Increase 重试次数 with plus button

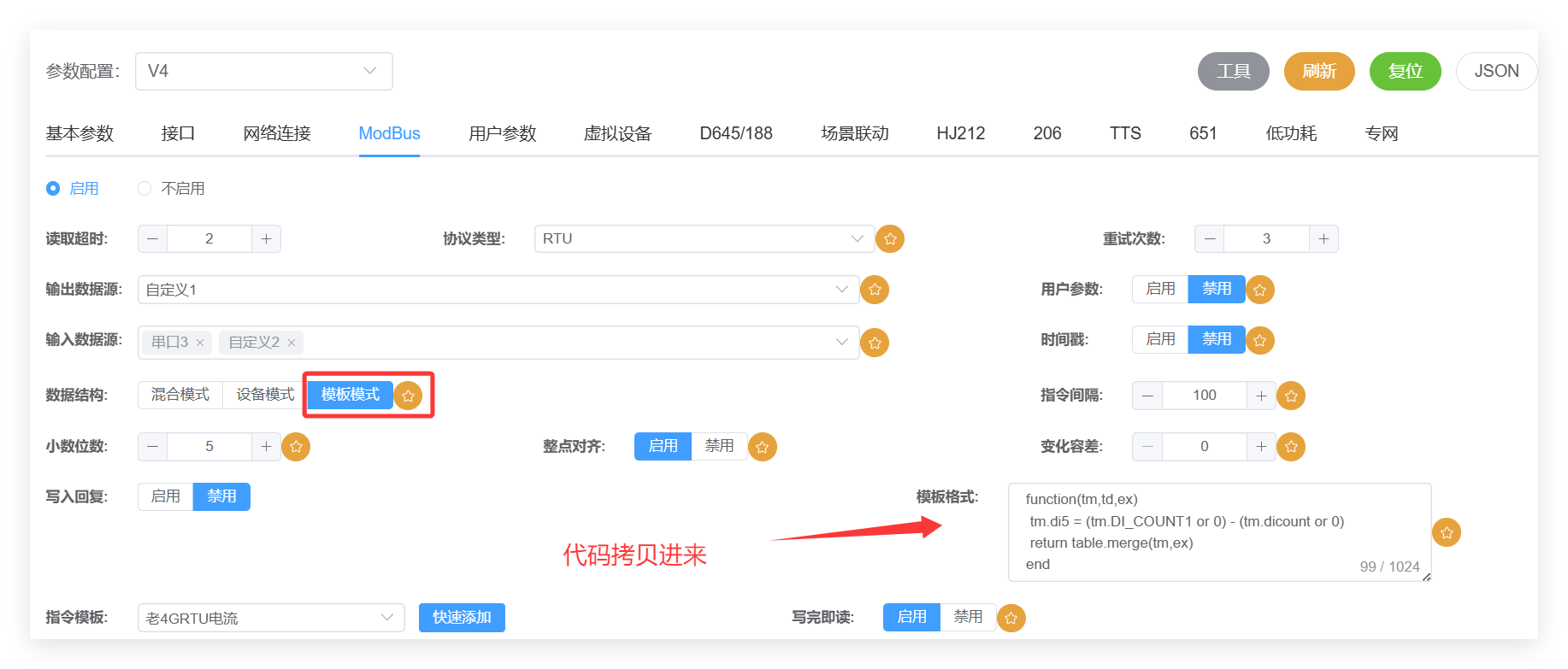[1323, 238]
